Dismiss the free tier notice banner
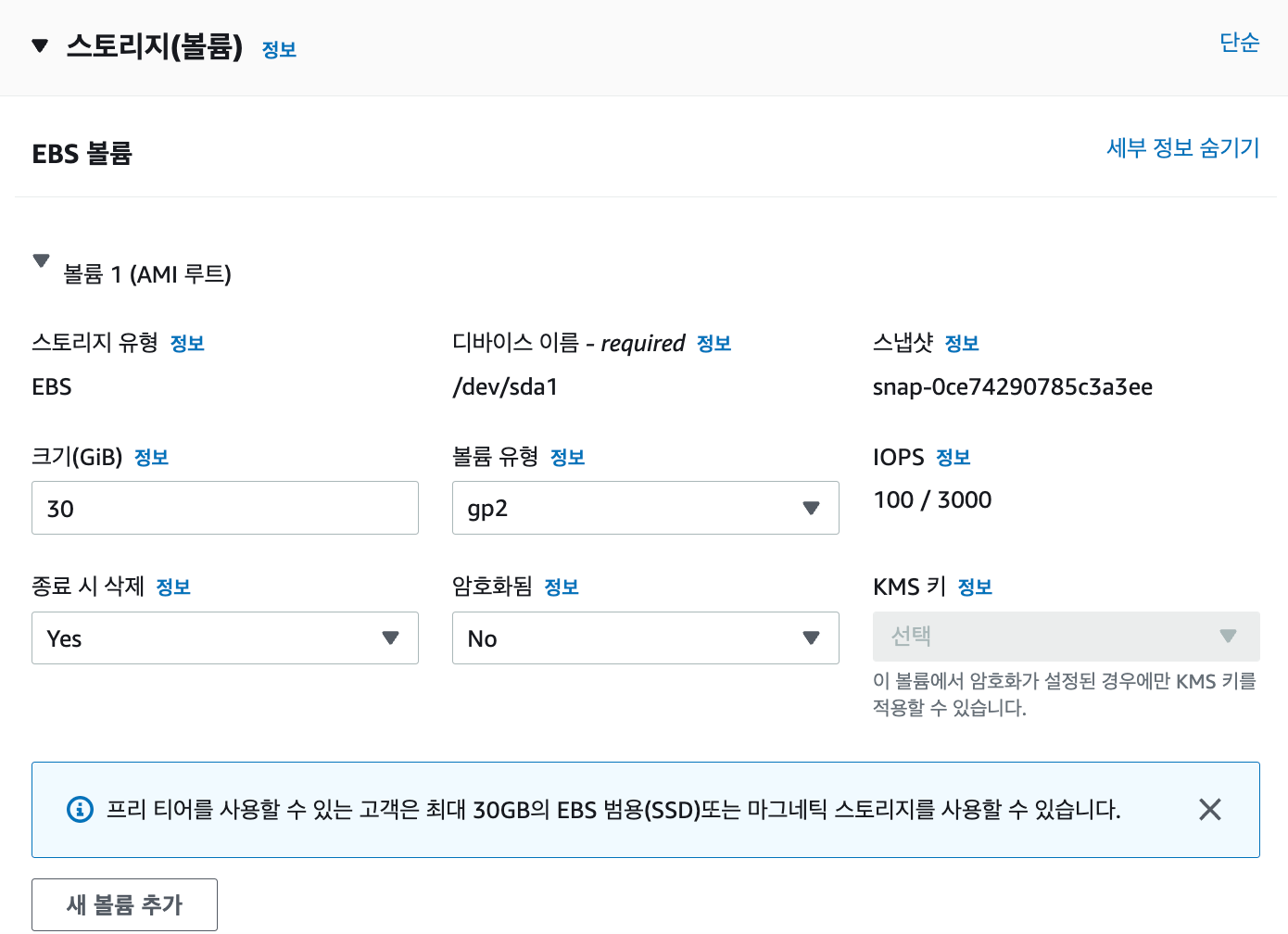 click(x=1209, y=810)
